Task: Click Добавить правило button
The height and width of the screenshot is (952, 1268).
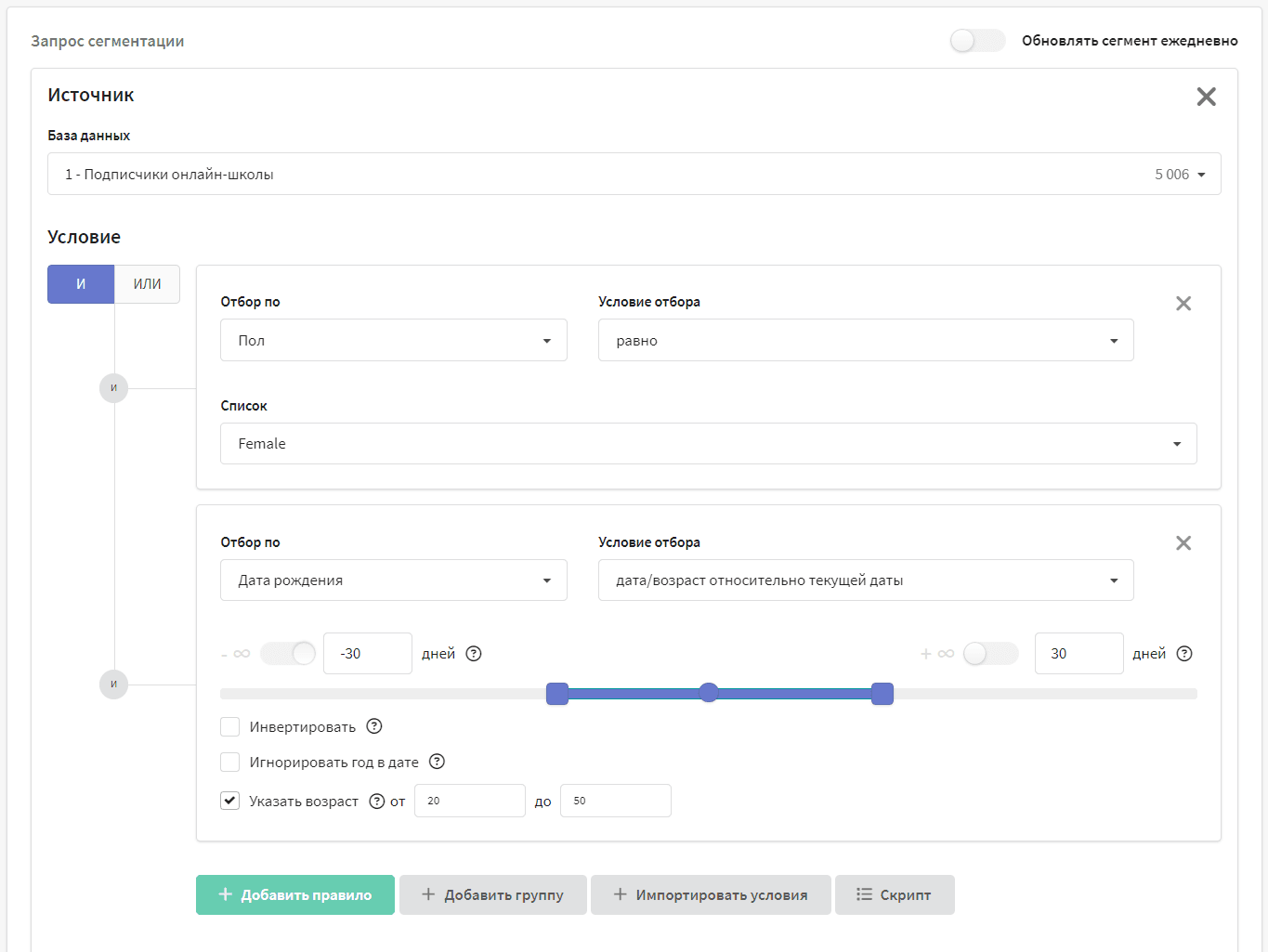Action: coord(295,895)
